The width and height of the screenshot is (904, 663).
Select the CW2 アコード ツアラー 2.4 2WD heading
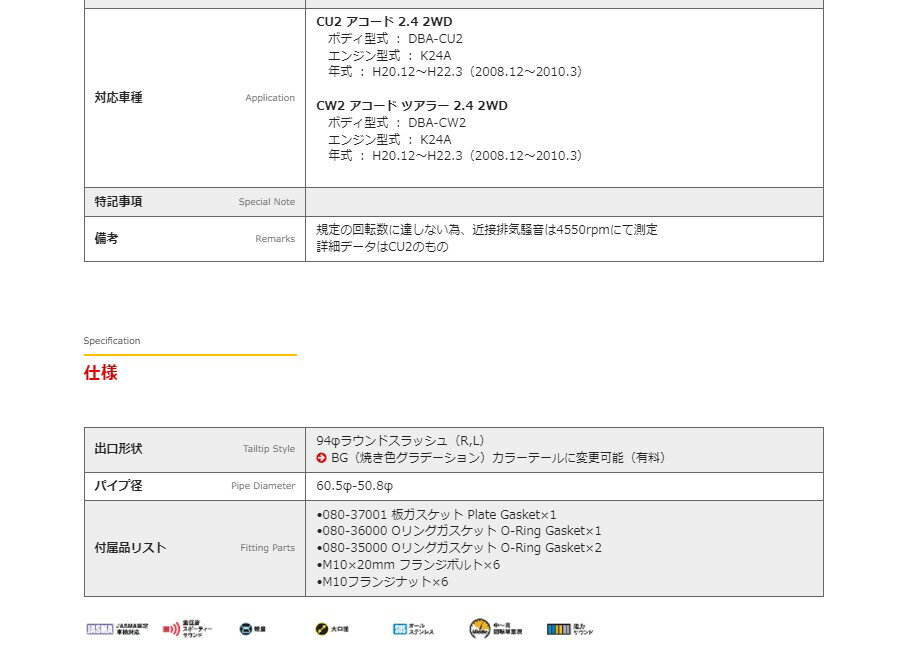(x=412, y=106)
